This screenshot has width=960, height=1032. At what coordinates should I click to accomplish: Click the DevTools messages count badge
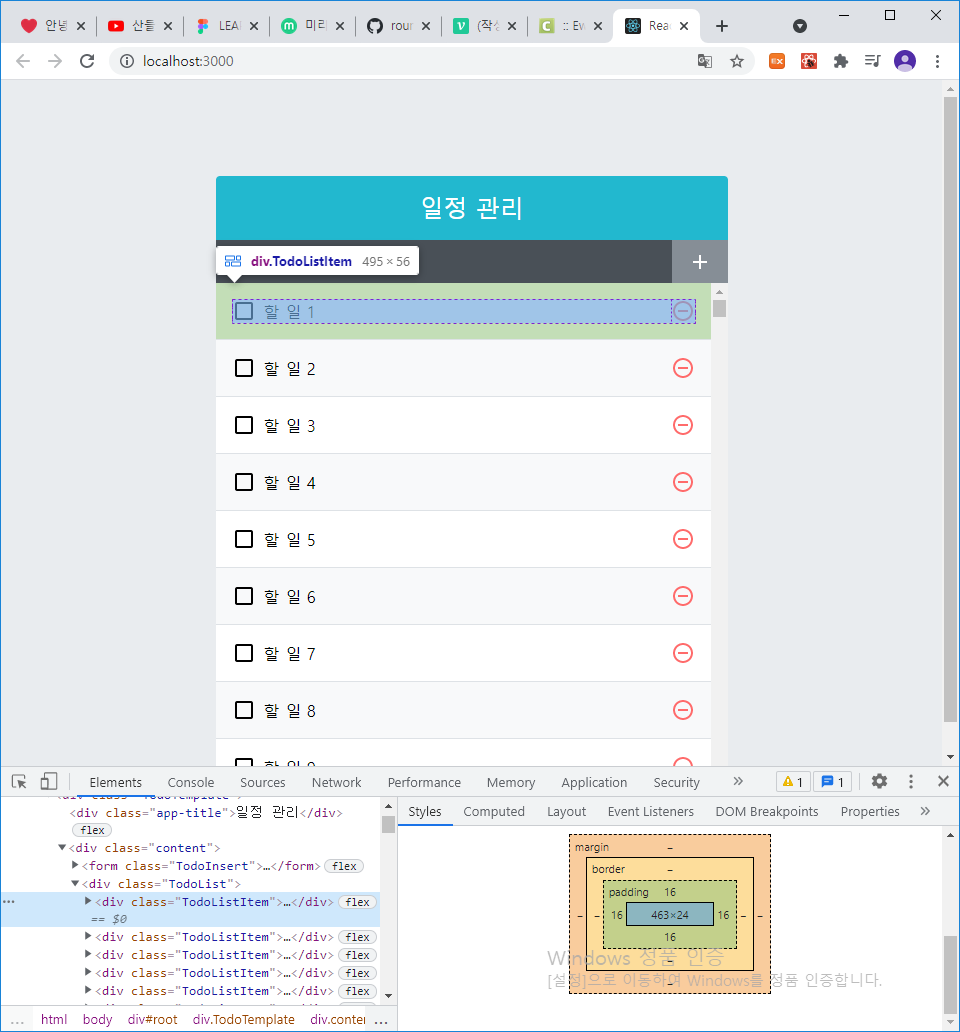(x=833, y=782)
